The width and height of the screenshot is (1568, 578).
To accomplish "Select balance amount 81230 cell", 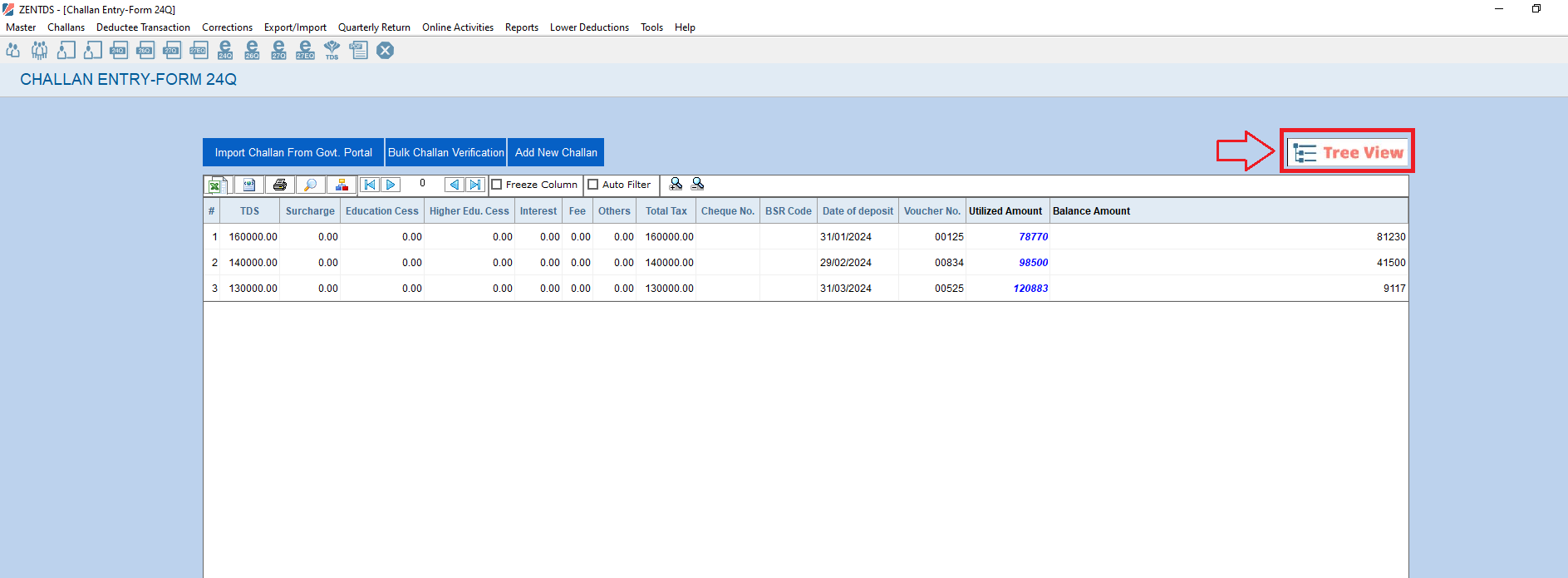I will point(1229,237).
